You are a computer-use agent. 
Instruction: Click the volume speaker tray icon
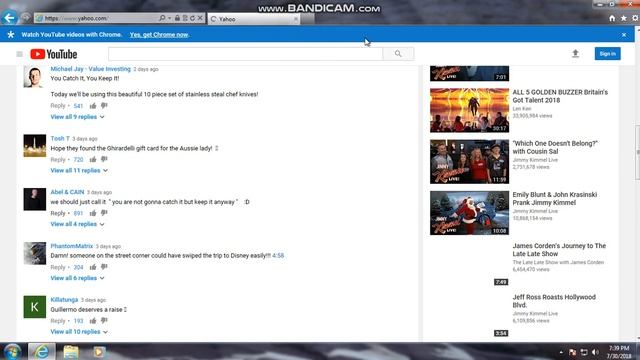pos(595,352)
